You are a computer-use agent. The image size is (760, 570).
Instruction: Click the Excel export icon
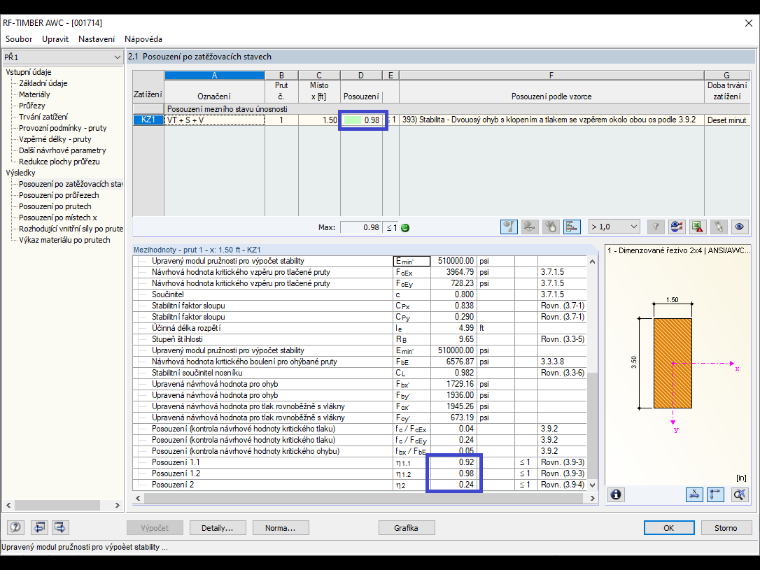coord(697,227)
